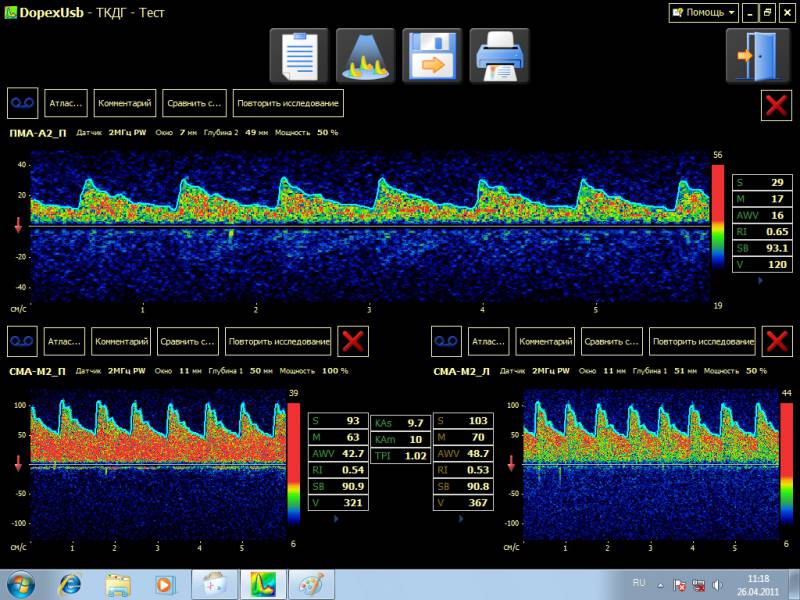Click the floppy disk export icon
The width and height of the screenshot is (800, 600).
click(x=432, y=56)
